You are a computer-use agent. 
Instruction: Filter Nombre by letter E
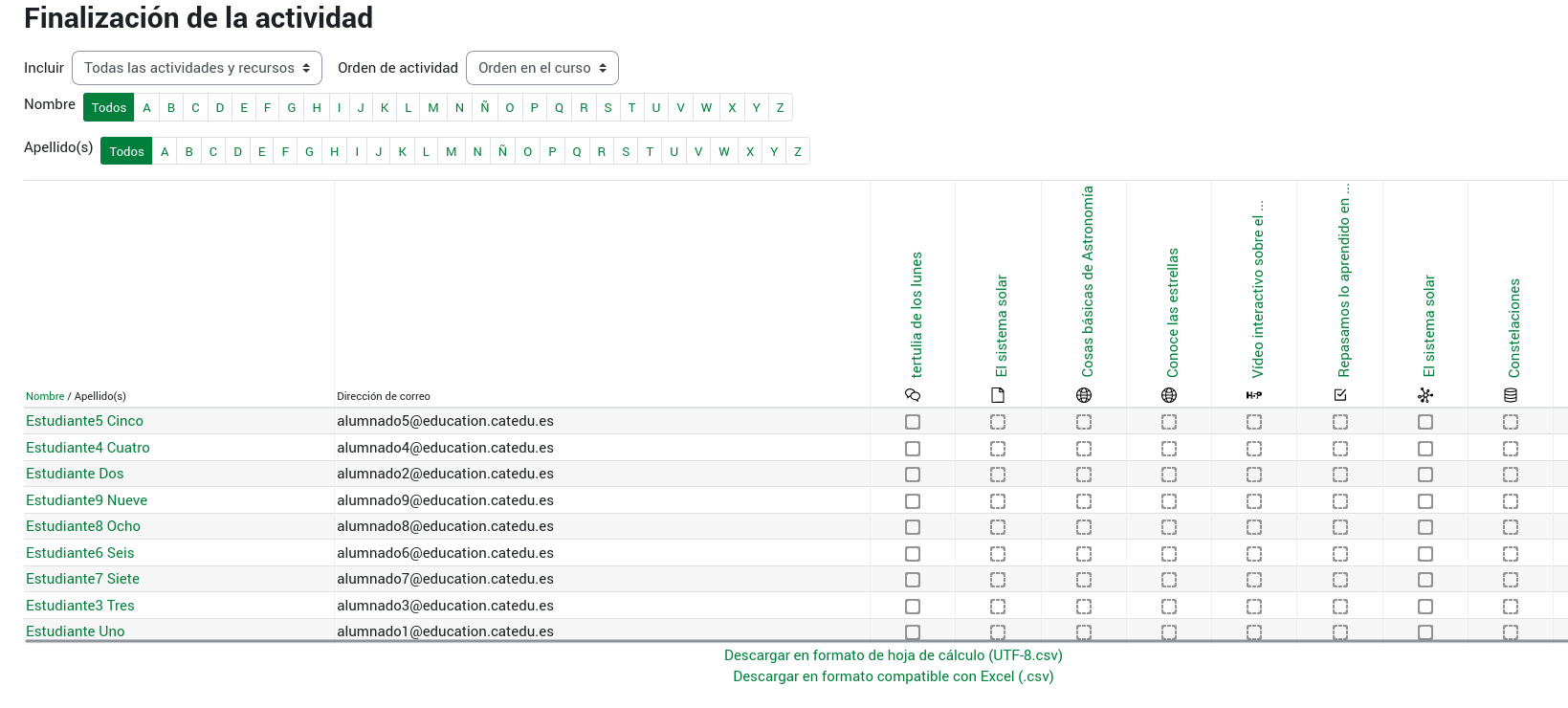tap(244, 107)
